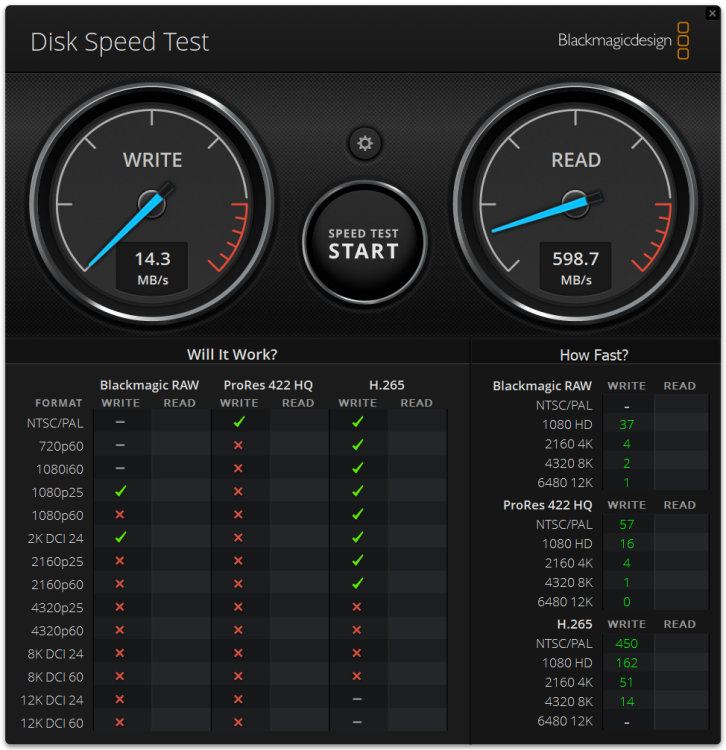This screenshot has width=726, height=750.
Task: Click green check for H.265 720p60 write
Action: [357, 445]
